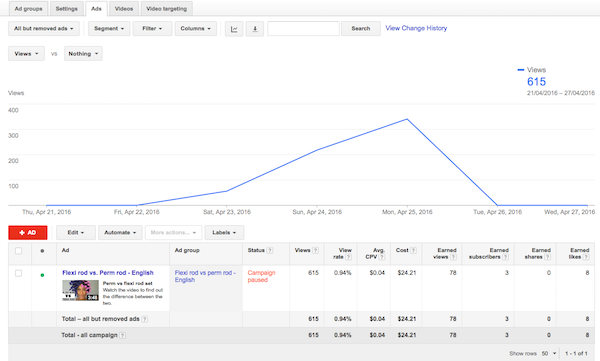The image size is (600, 361).
Task: Open help for Earned subscribers column
Action: (x=505, y=257)
